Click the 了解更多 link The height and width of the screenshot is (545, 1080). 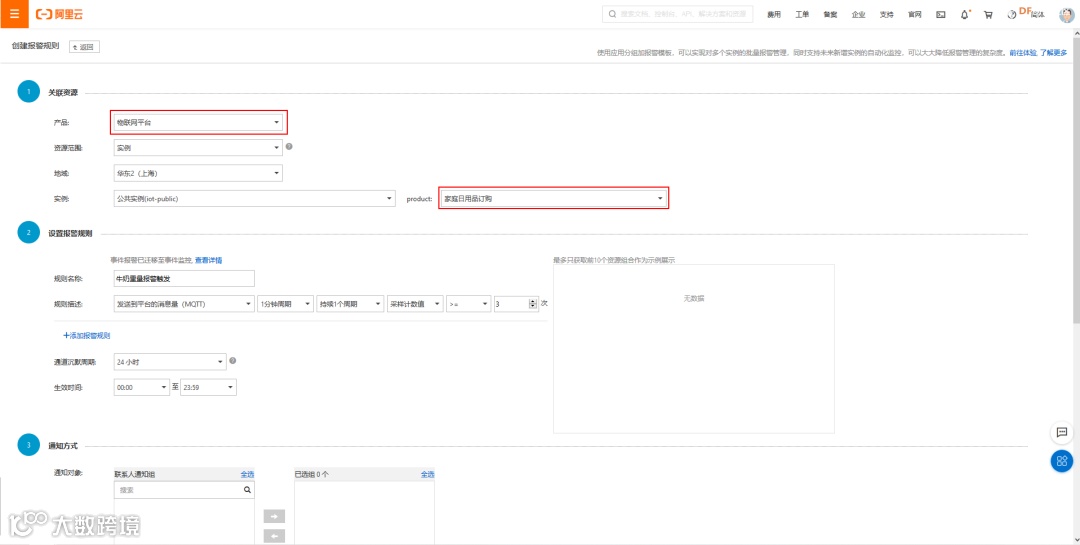(1053, 52)
